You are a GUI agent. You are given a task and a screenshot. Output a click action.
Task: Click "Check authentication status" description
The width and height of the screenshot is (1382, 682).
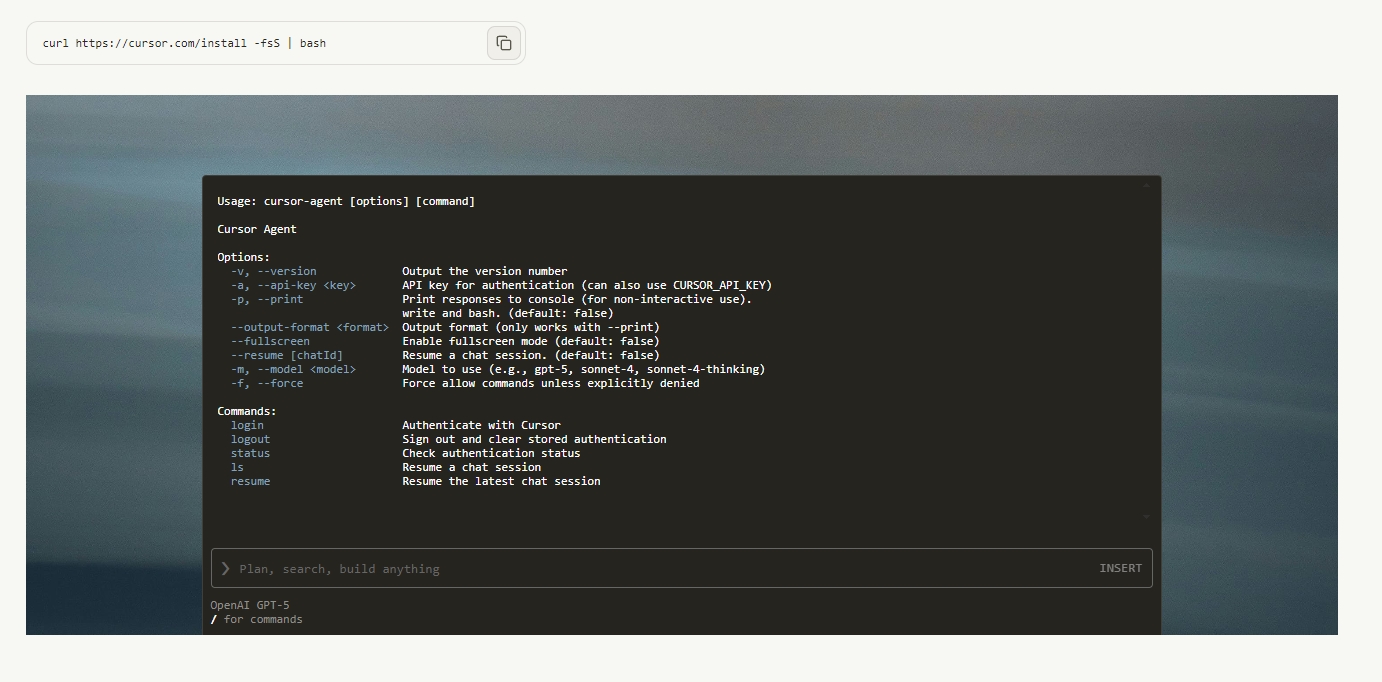click(491, 453)
